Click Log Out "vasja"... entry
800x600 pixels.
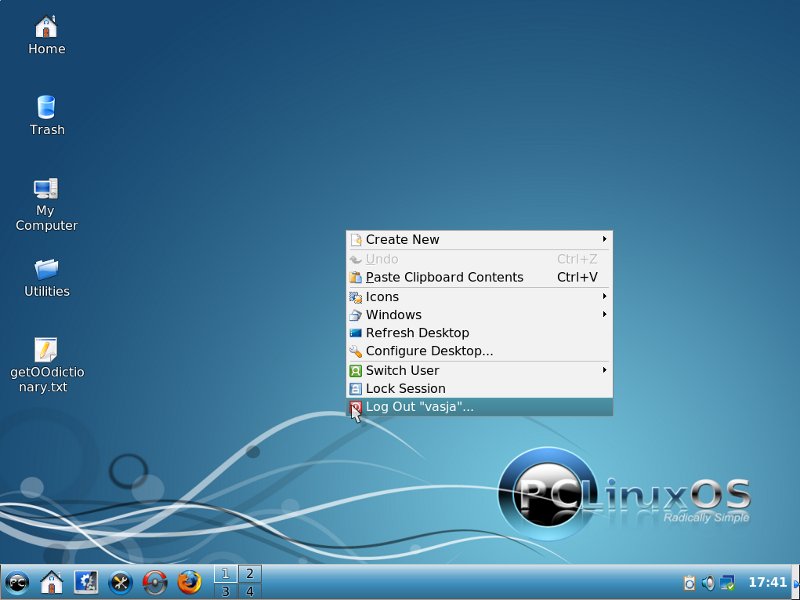pos(419,407)
